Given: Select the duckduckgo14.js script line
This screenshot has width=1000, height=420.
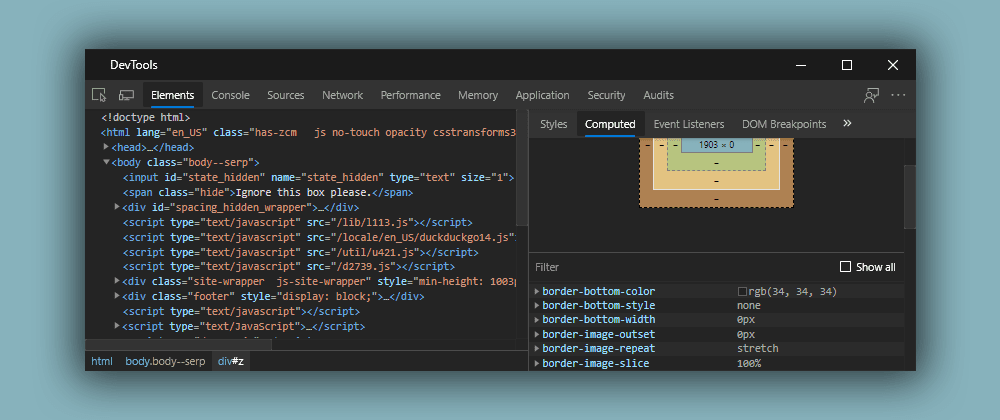Looking at the screenshot, I should [x=319, y=237].
